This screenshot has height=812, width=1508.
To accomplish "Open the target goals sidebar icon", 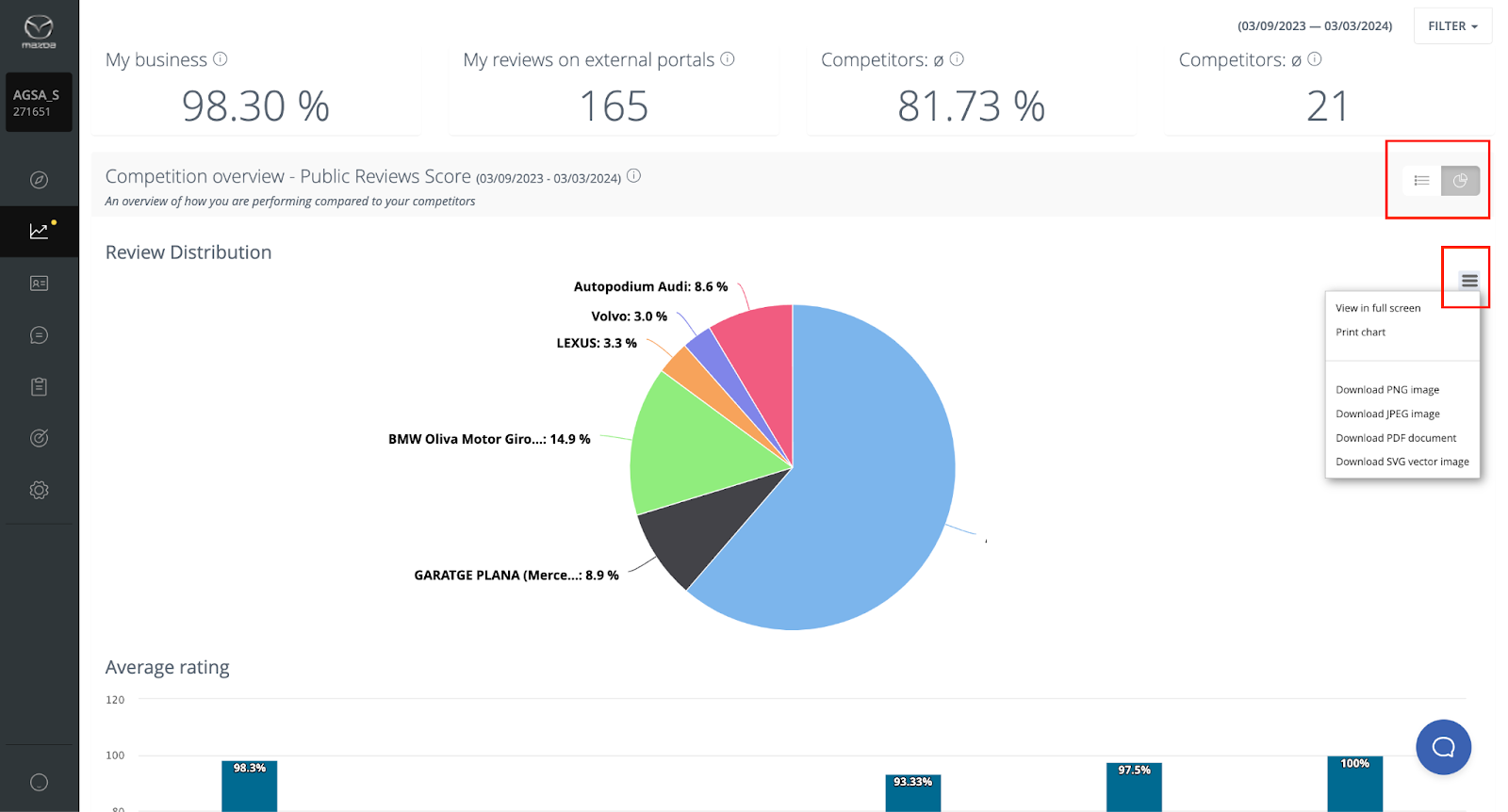I will (x=39, y=438).
